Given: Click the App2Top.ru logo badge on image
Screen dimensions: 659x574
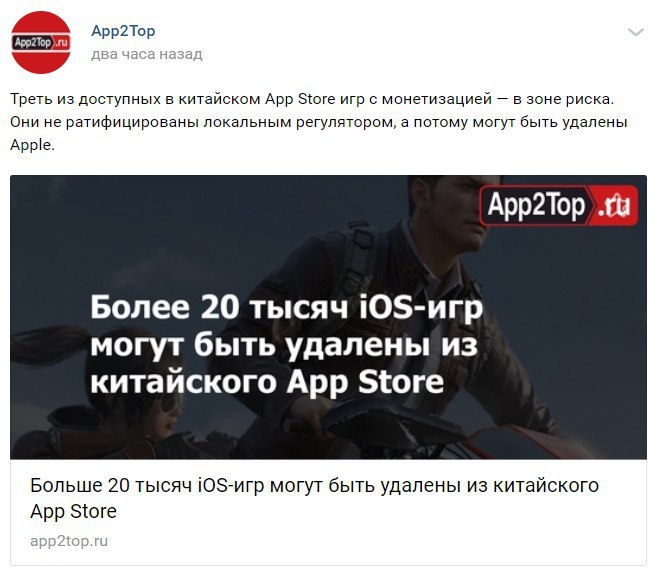Looking at the screenshot, I should pyautogui.click(x=559, y=205).
